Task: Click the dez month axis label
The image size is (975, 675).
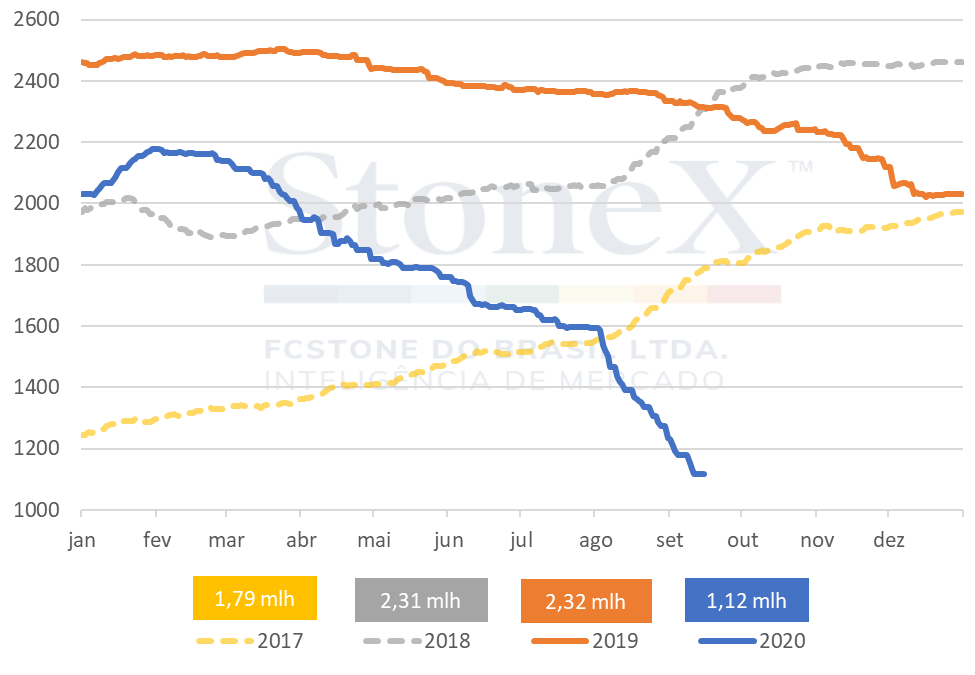Action: pos(889,540)
